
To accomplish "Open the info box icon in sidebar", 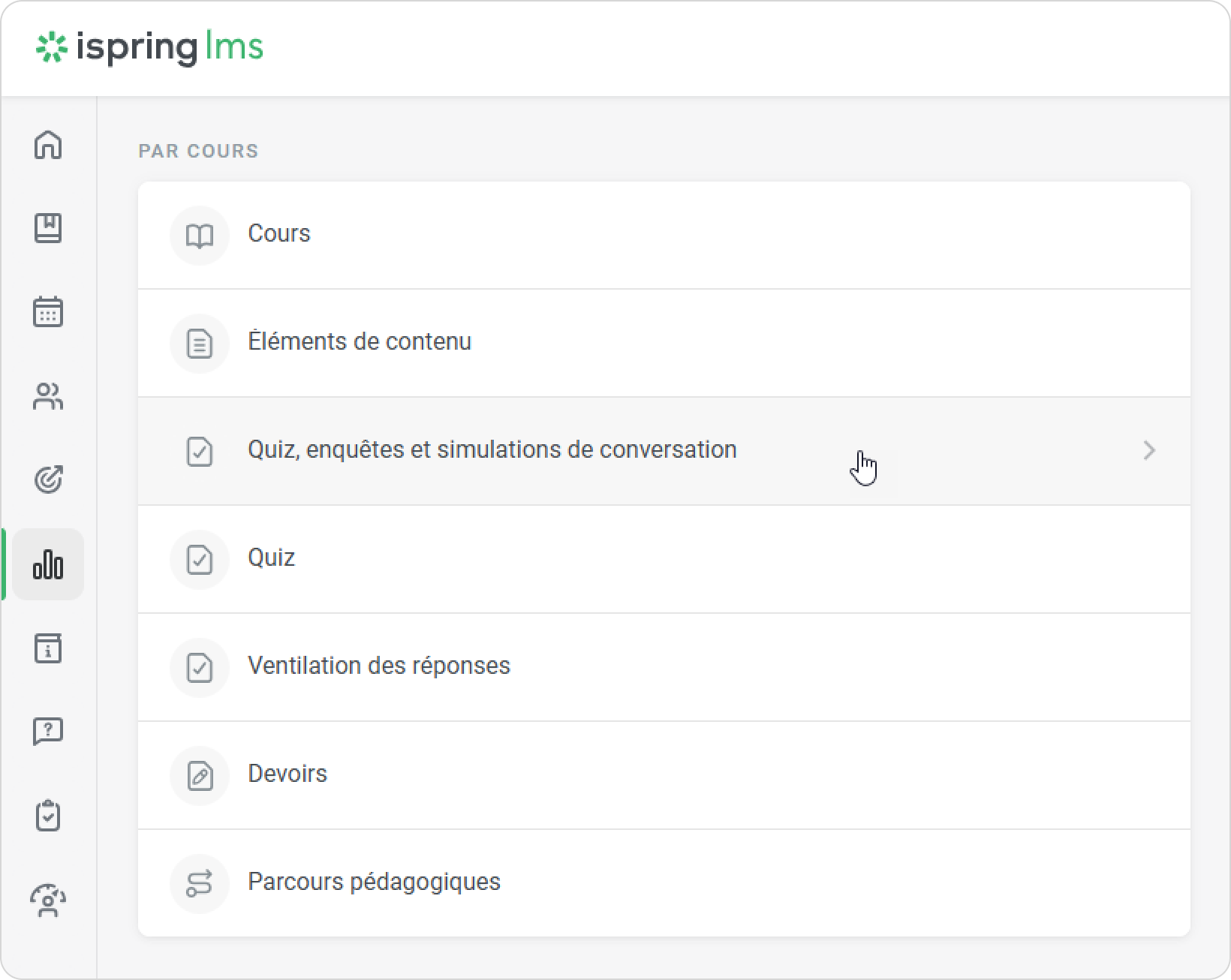I will click(48, 648).
